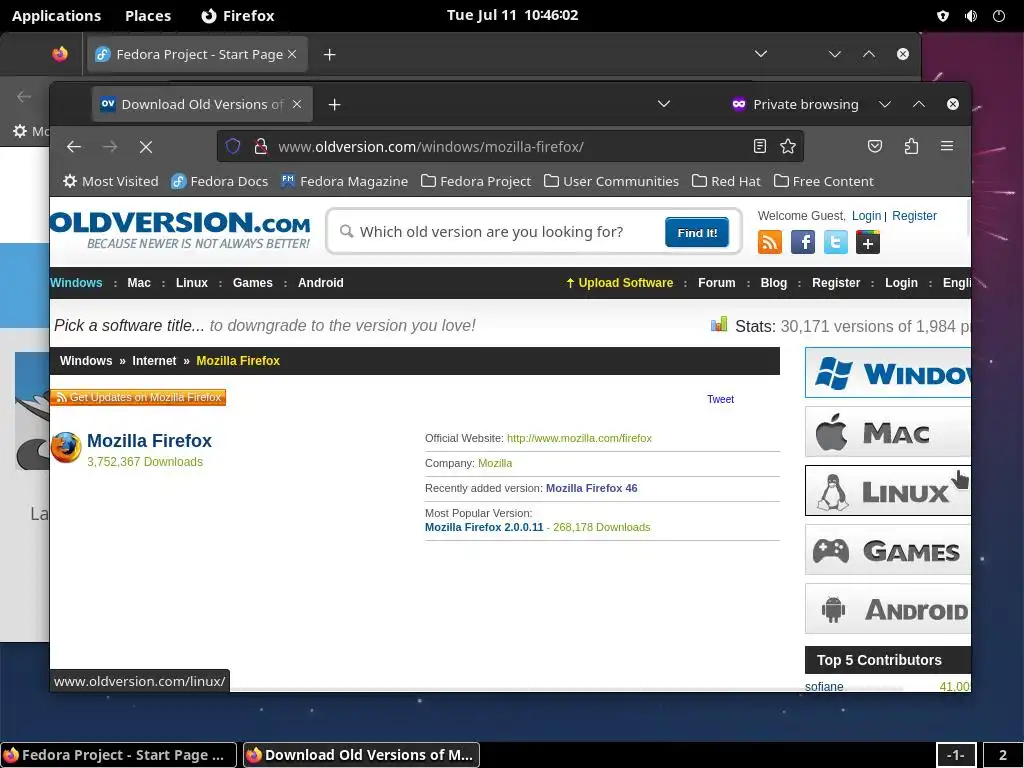Click the power icon in the top bar
The height and width of the screenshot is (768, 1024).
click(999, 16)
